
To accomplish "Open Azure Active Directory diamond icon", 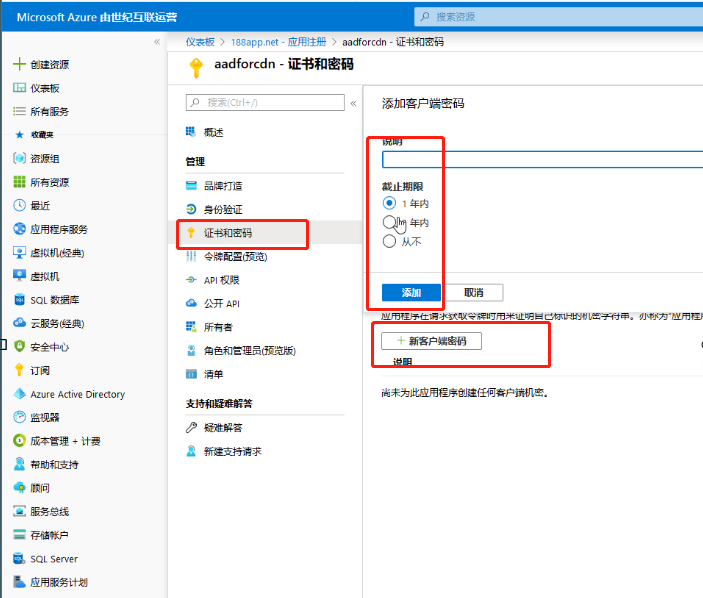I will point(19,394).
